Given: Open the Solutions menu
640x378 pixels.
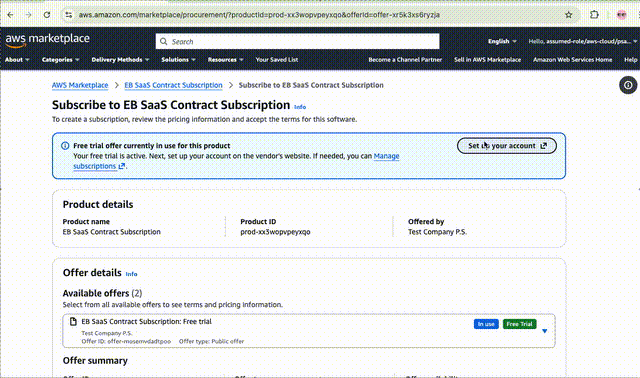Looking at the screenshot, I should pyautogui.click(x=178, y=60).
